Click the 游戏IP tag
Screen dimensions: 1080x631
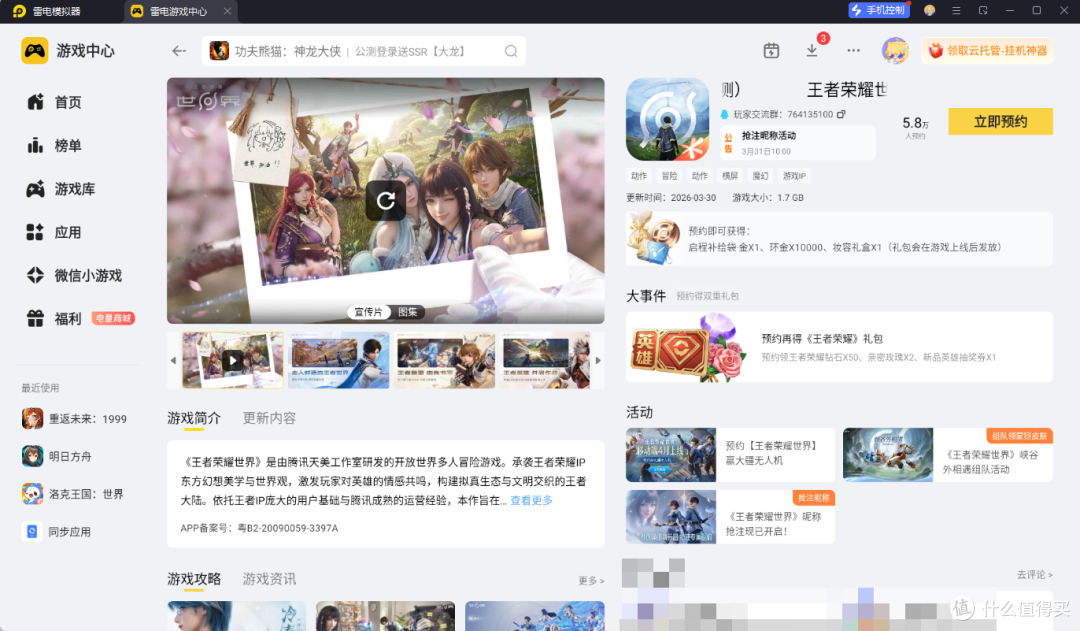(x=793, y=176)
